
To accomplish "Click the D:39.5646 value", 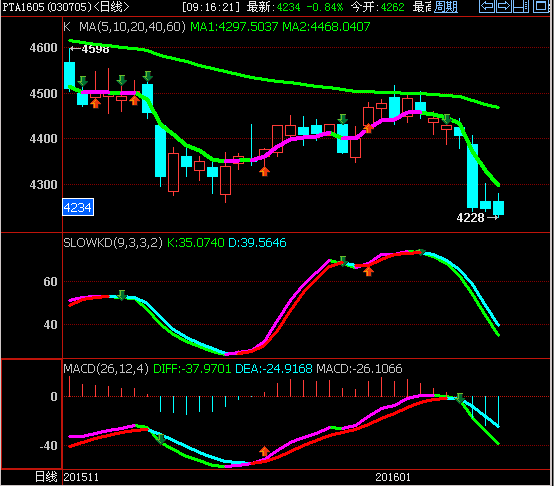I will coord(257,243).
